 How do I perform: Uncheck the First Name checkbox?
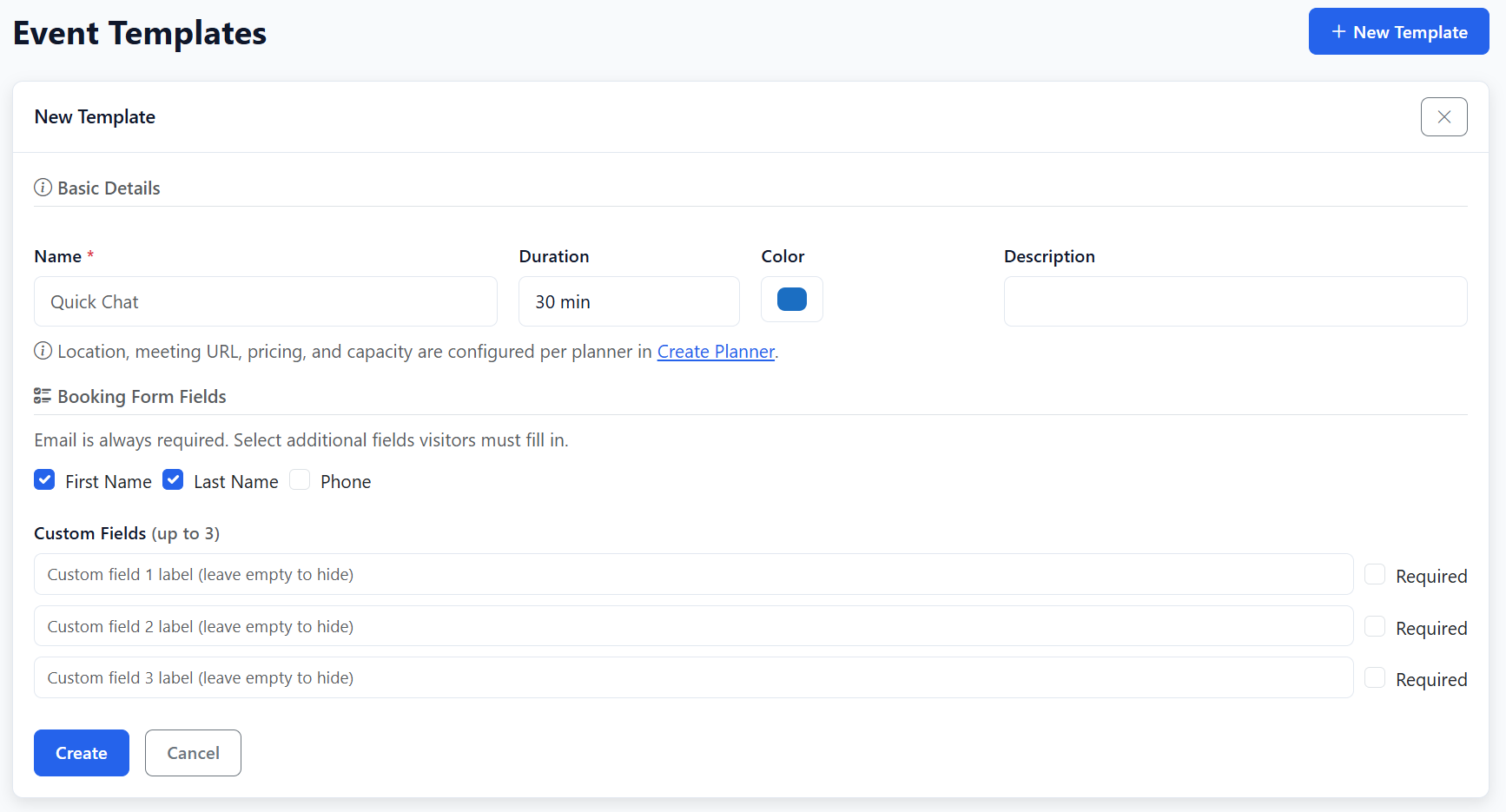[44, 479]
